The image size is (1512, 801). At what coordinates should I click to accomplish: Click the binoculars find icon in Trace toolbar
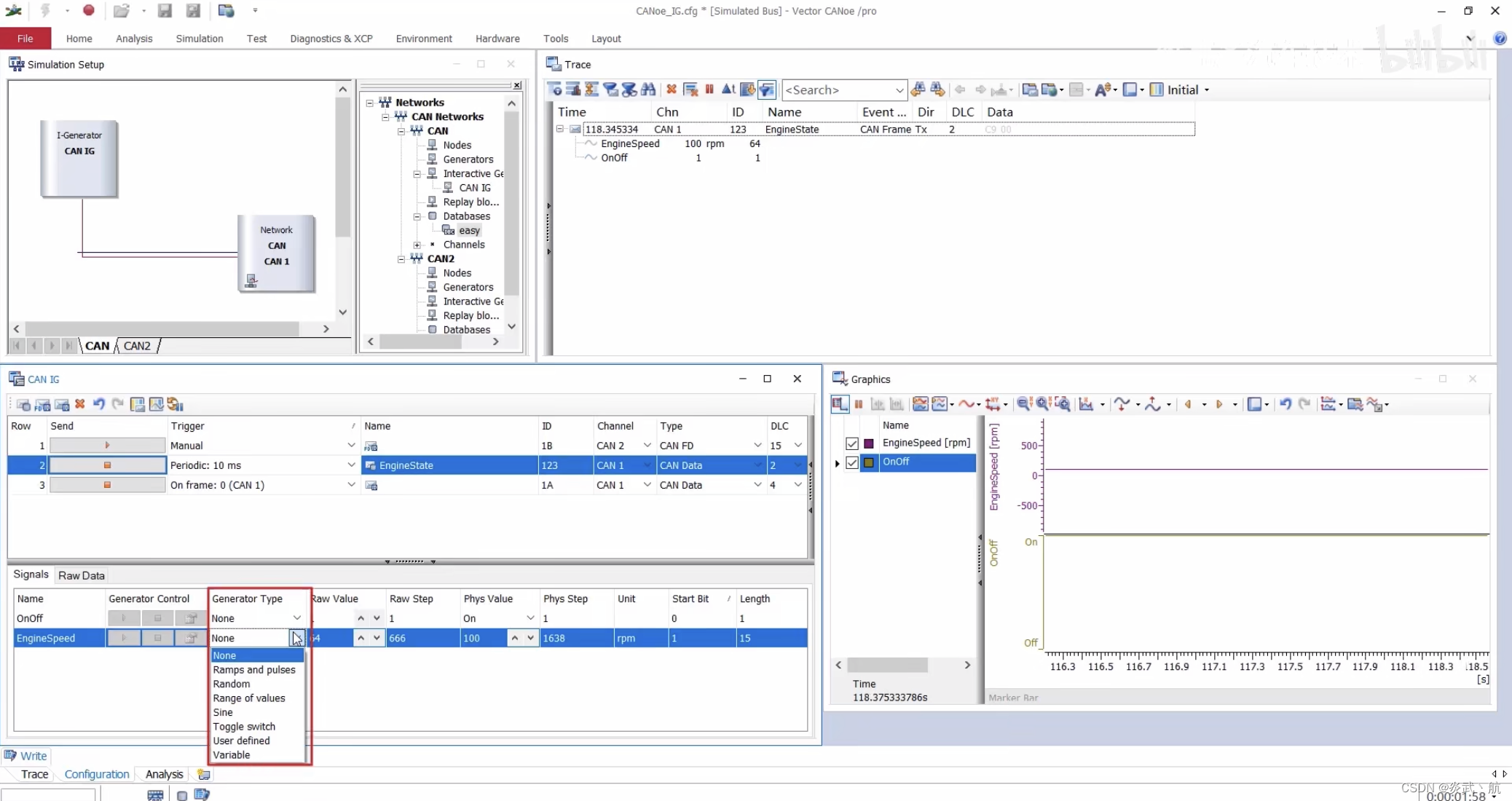coord(648,90)
